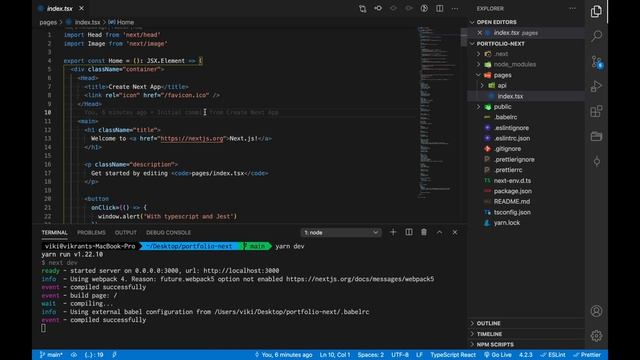This screenshot has width=640, height=360.
Task: Expand the .next folder
Action: coord(479,54)
